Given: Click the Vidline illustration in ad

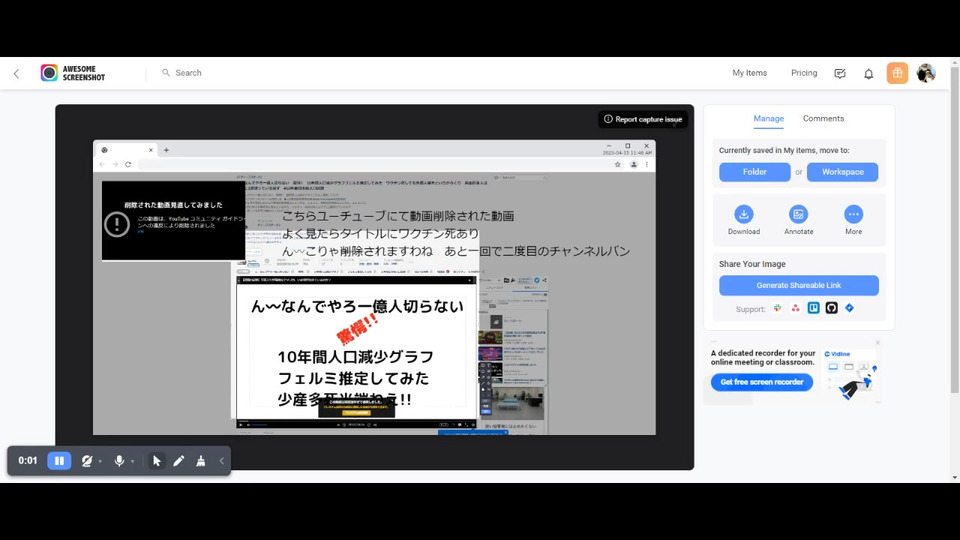Looking at the screenshot, I should pos(852,373).
